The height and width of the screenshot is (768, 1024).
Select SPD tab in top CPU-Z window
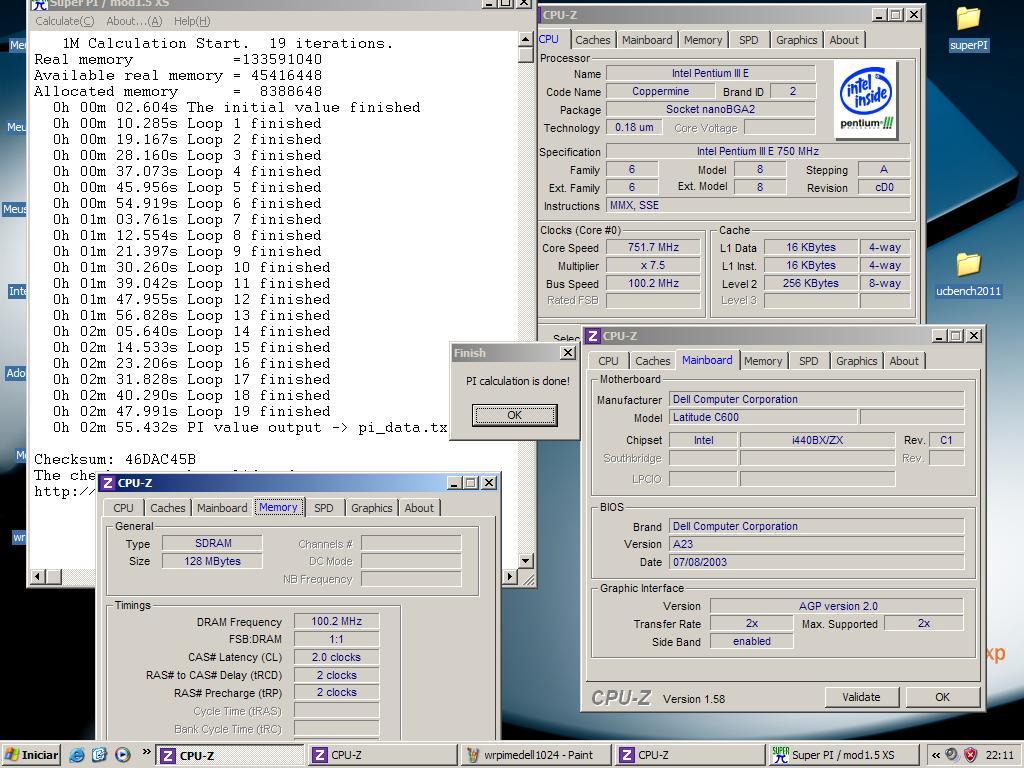[748, 40]
